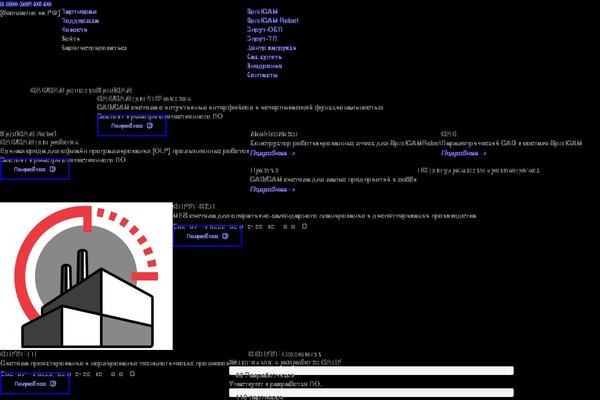
Task: Click Подробнее button under the MES система description
Action: pos(207,237)
